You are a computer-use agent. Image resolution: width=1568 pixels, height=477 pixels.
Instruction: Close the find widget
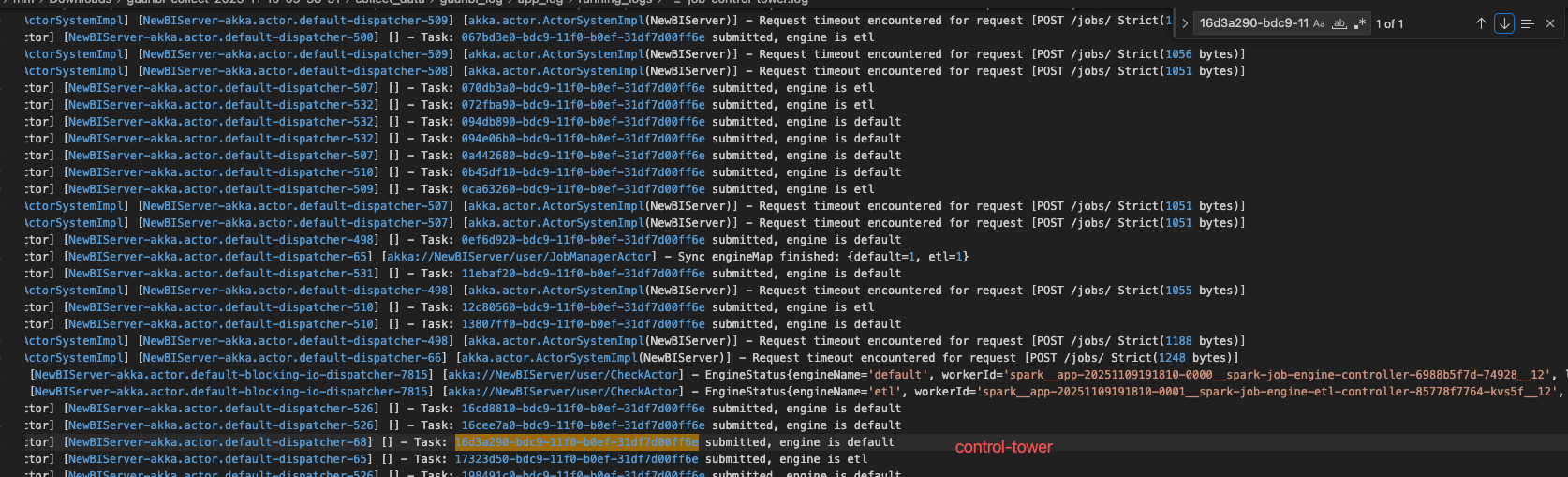coord(1550,23)
